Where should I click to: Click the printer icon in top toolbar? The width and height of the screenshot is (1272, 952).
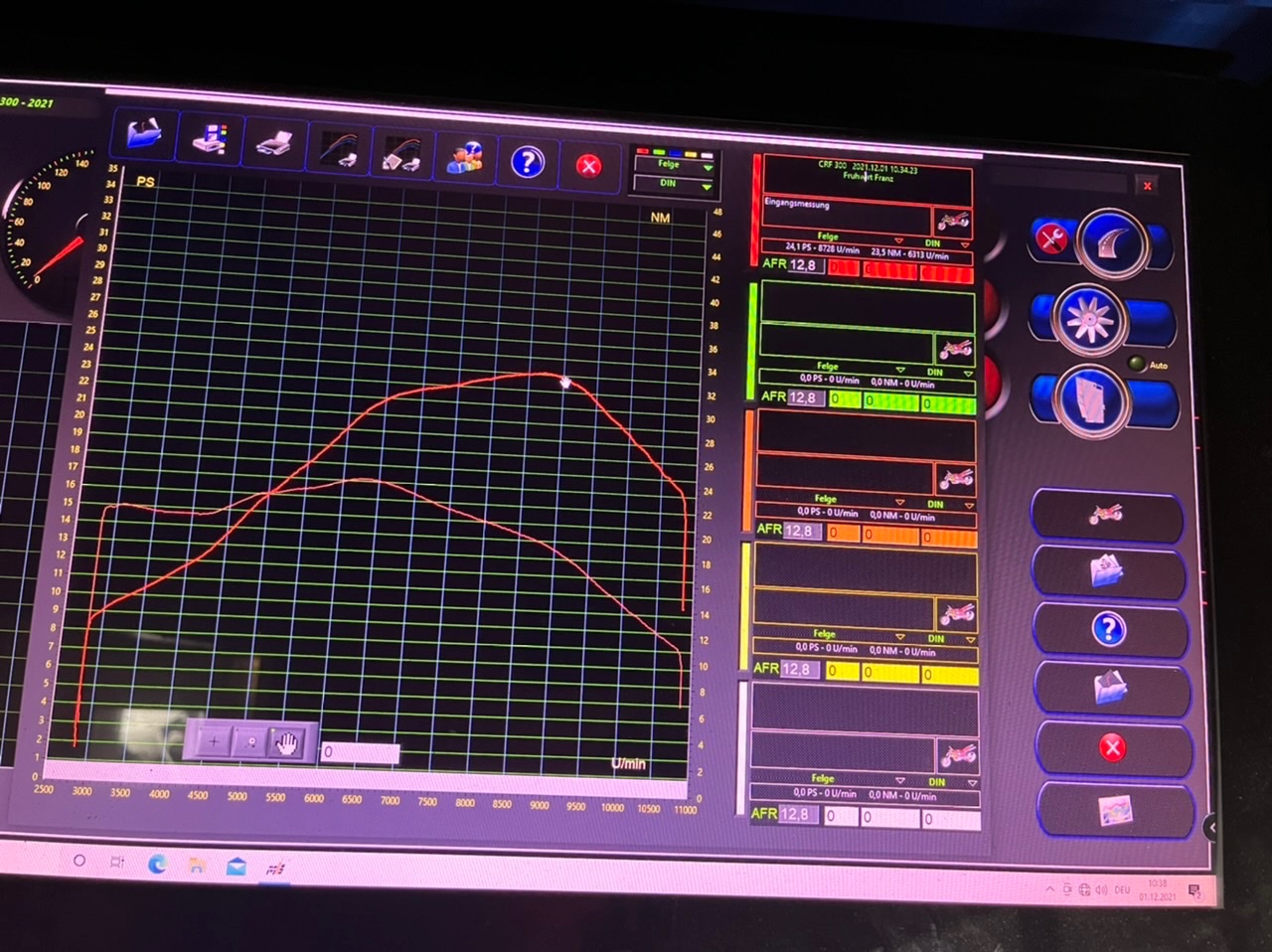click(x=209, y=140)
